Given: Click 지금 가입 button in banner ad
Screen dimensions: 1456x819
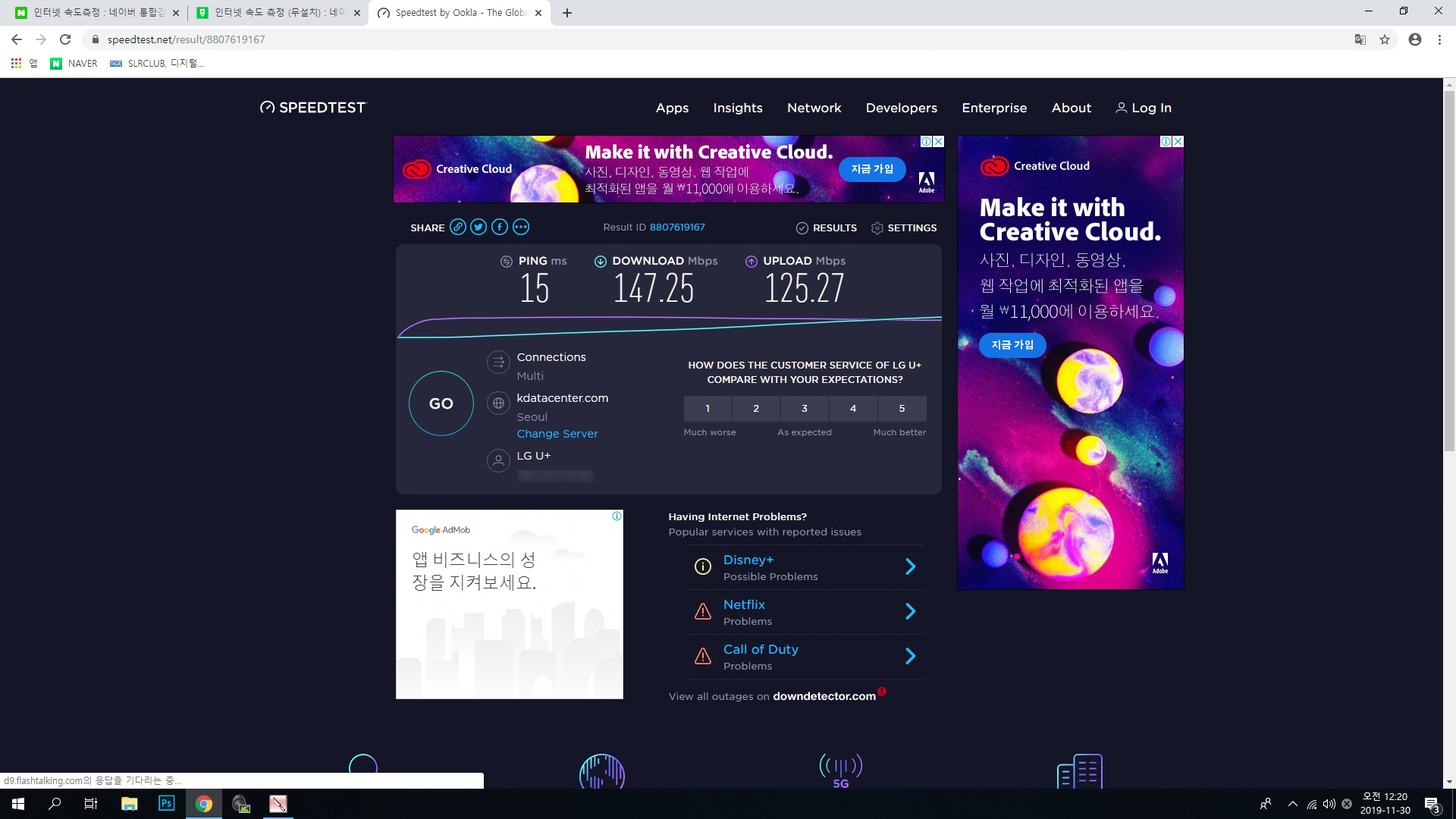Looking at the screenshot, I should click(x=872, y=169).
